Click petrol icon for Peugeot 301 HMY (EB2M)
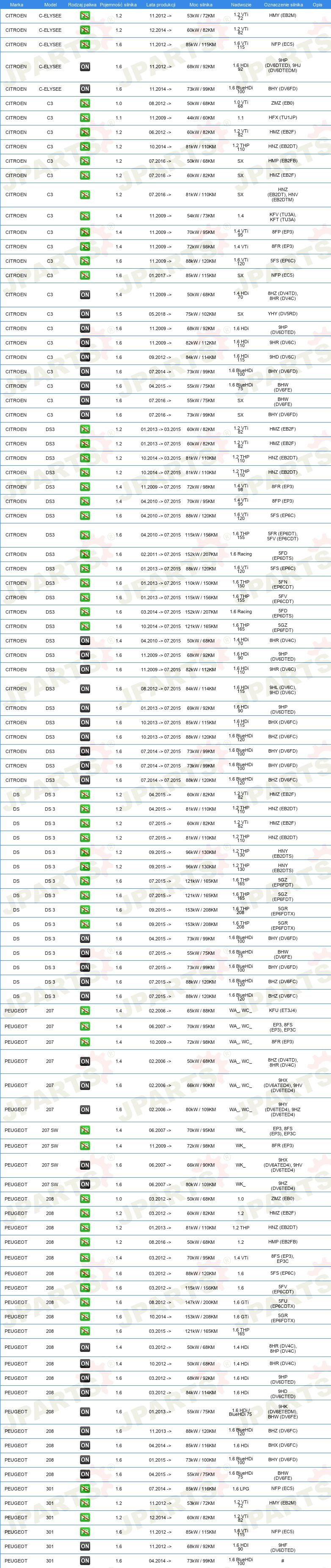Screen dimensions: 331x1568 (x=85, y=1503)
